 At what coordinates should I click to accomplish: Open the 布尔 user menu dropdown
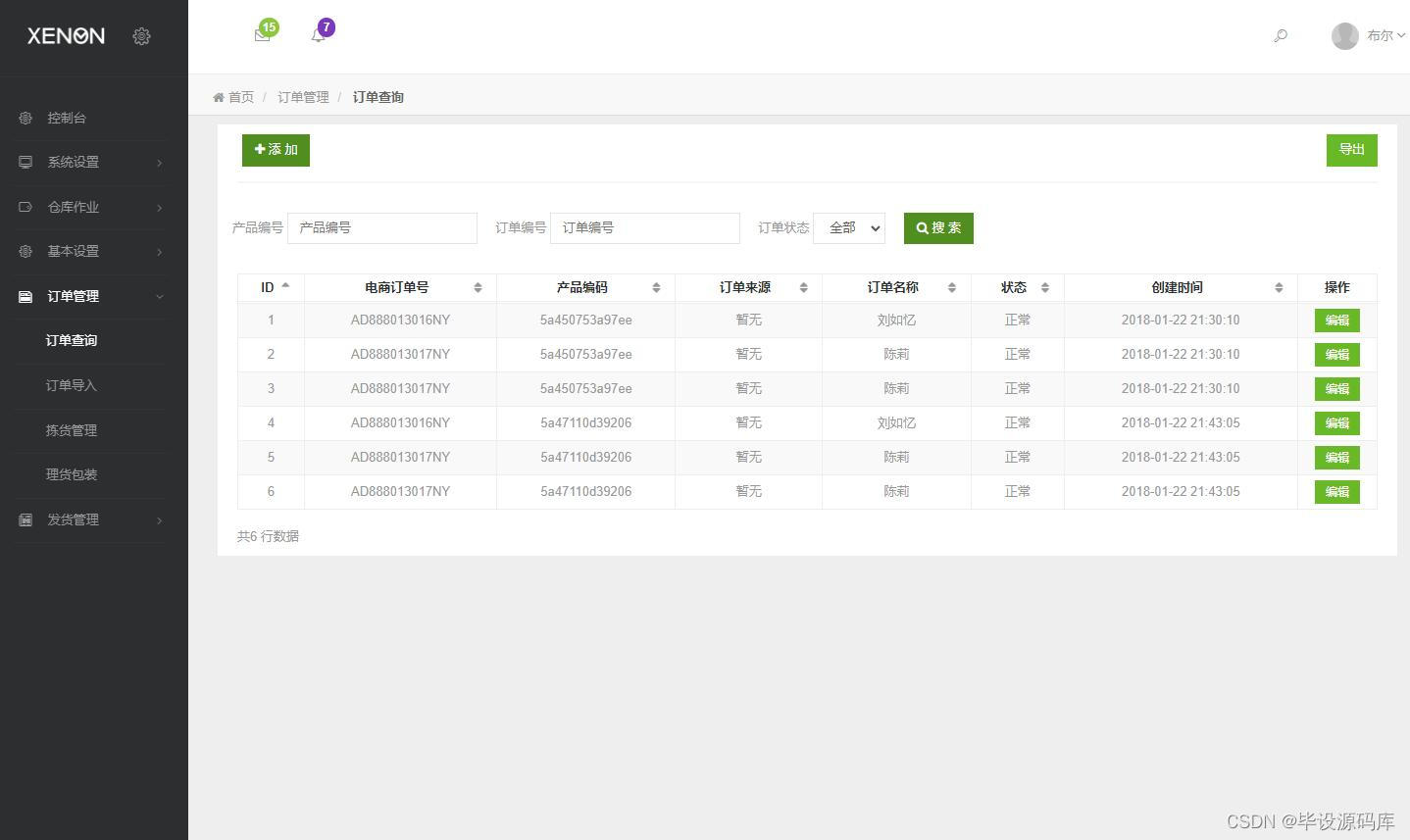[x=1386, y=35]
